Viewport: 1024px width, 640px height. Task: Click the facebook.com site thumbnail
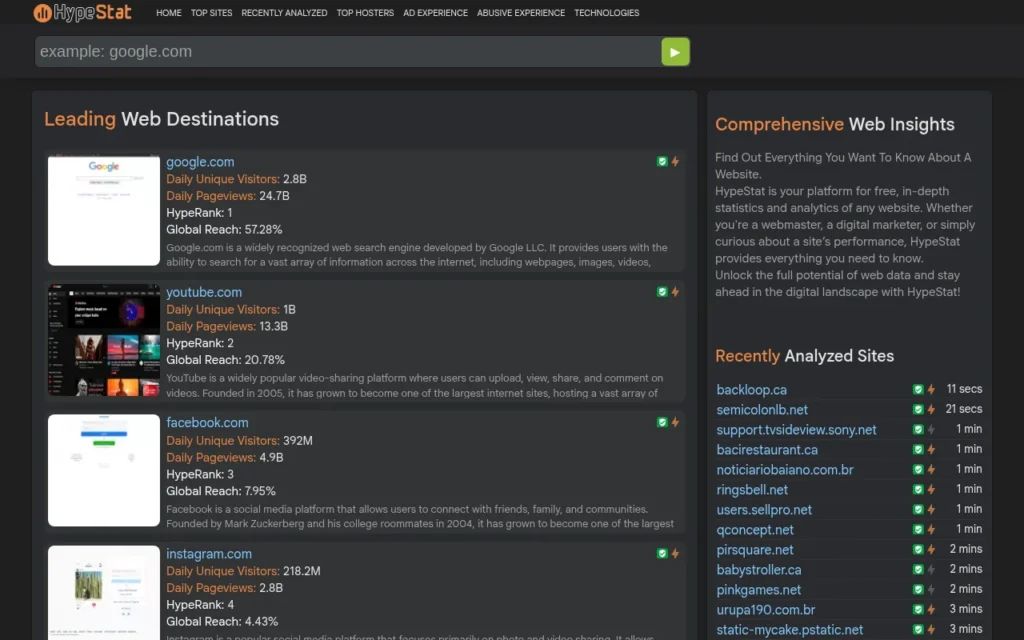click(104, 470)
